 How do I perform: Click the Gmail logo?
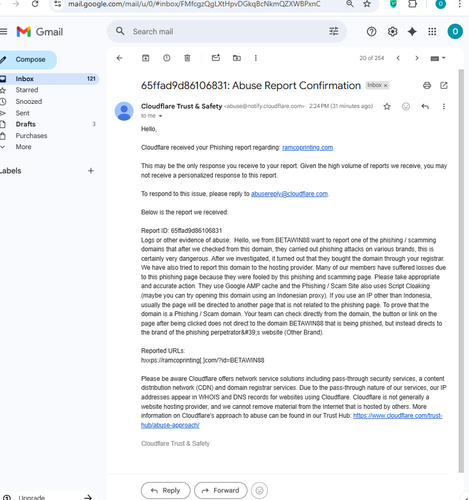pos(40,32)
